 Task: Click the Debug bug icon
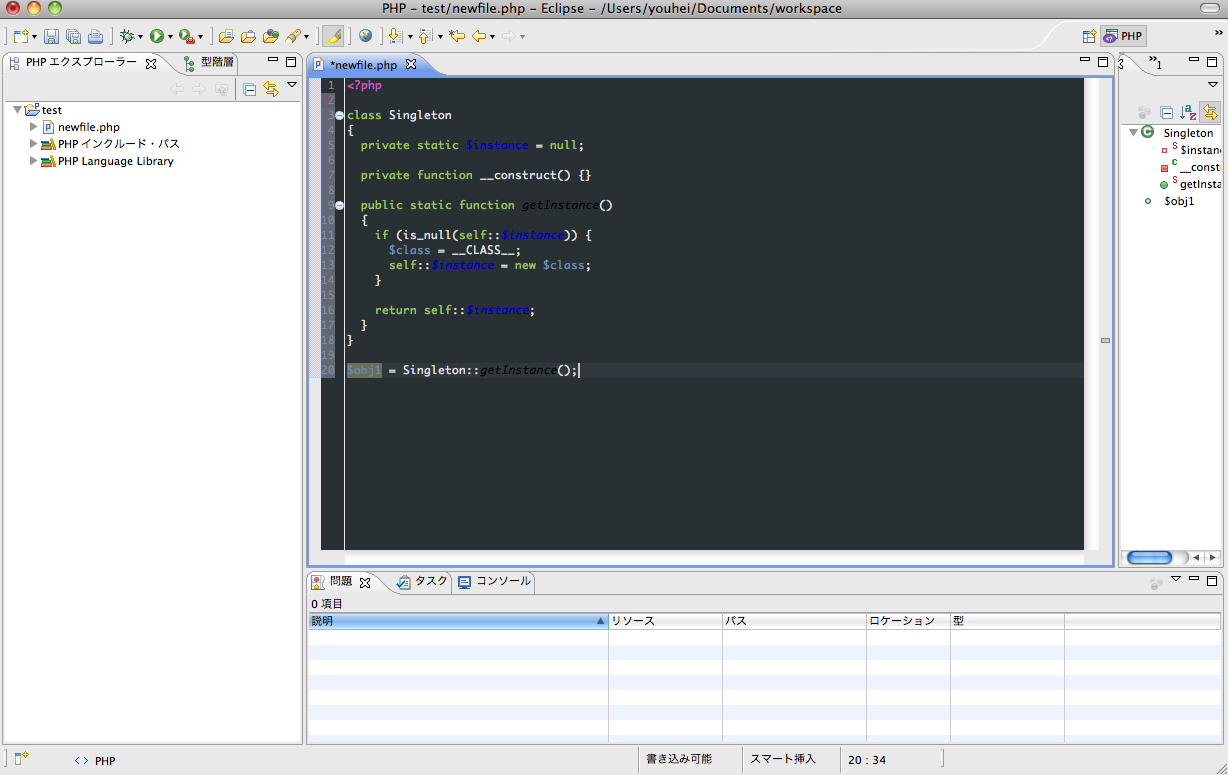(x=127, y=36)
